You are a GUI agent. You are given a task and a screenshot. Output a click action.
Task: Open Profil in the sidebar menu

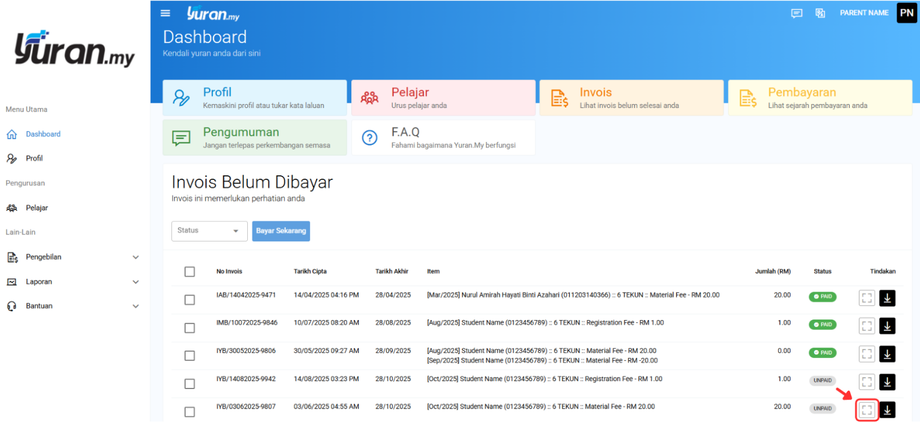coord(34,158)
